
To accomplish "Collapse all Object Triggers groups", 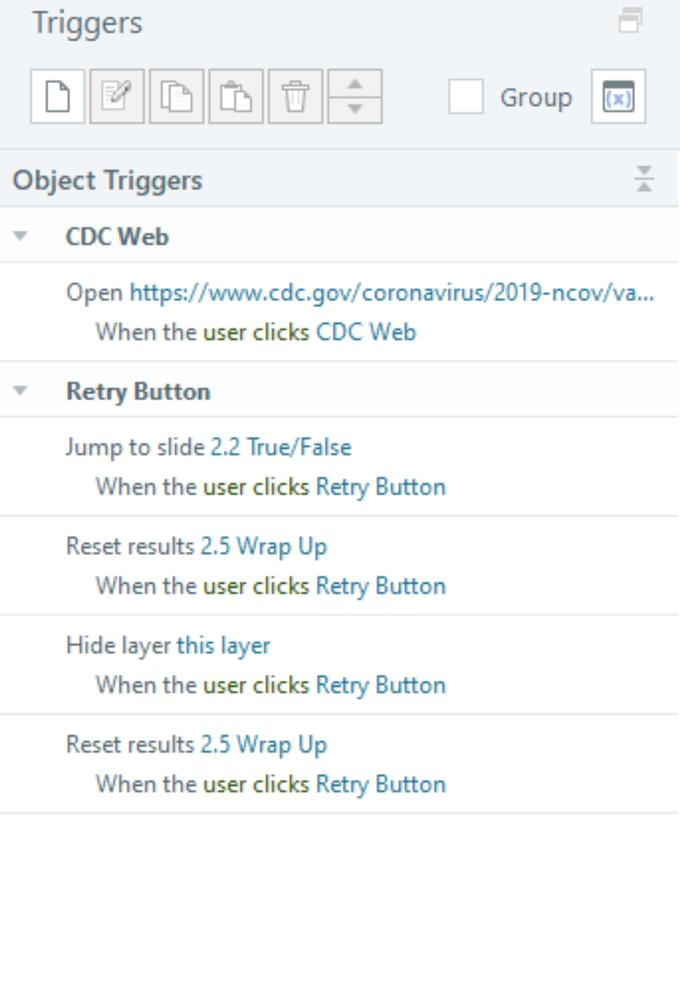I will (x=644, y=180).
